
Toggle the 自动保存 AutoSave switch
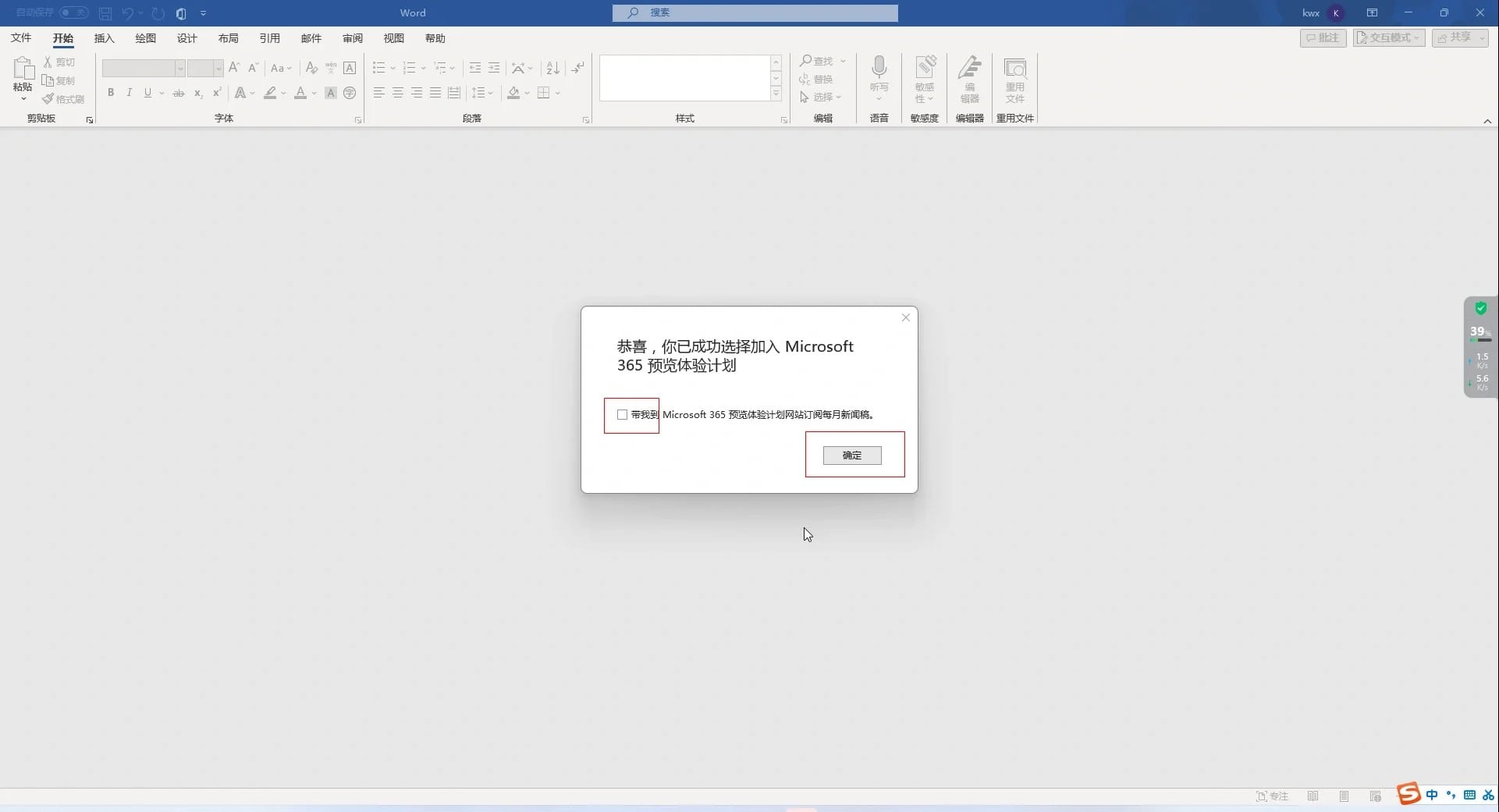click(74, 12)
